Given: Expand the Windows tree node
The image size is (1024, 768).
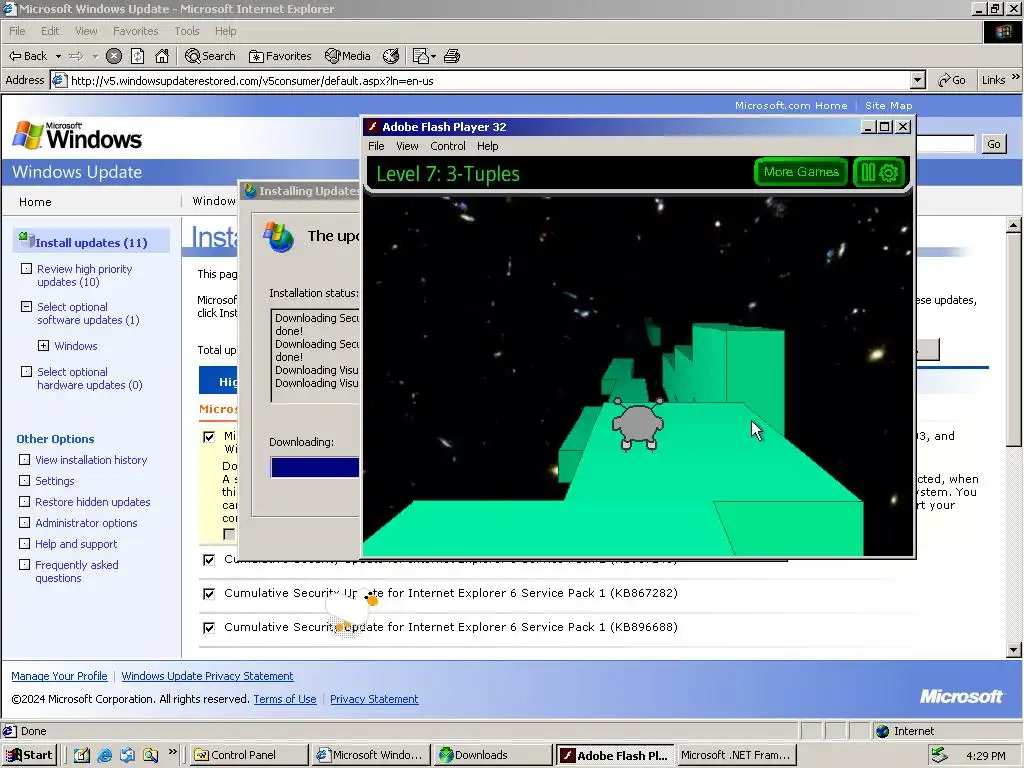Looking at the screenshot, I should tap(43, 345).
